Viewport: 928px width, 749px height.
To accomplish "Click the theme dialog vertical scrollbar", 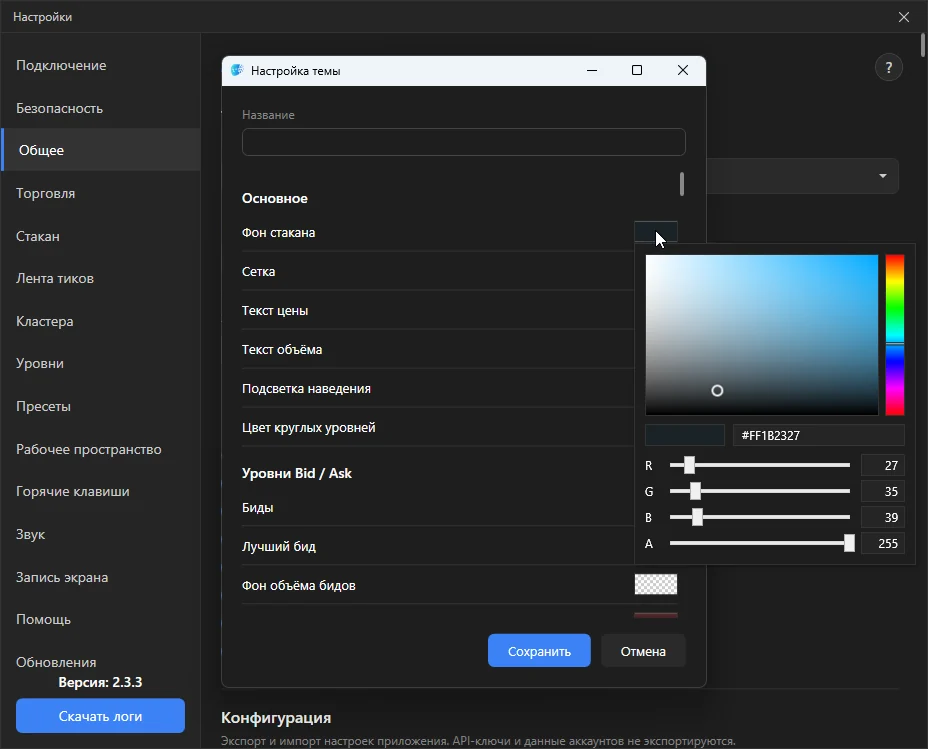I will (682, 184).
